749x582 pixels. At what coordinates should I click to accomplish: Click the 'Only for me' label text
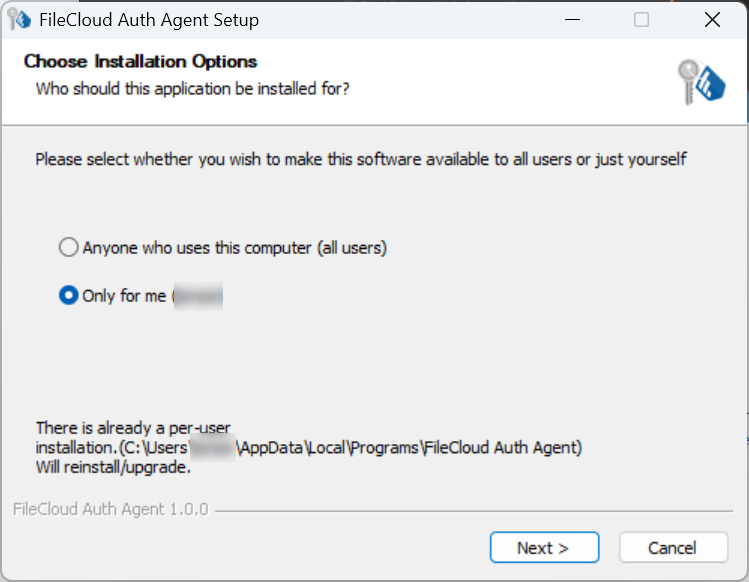click(124, 296)
